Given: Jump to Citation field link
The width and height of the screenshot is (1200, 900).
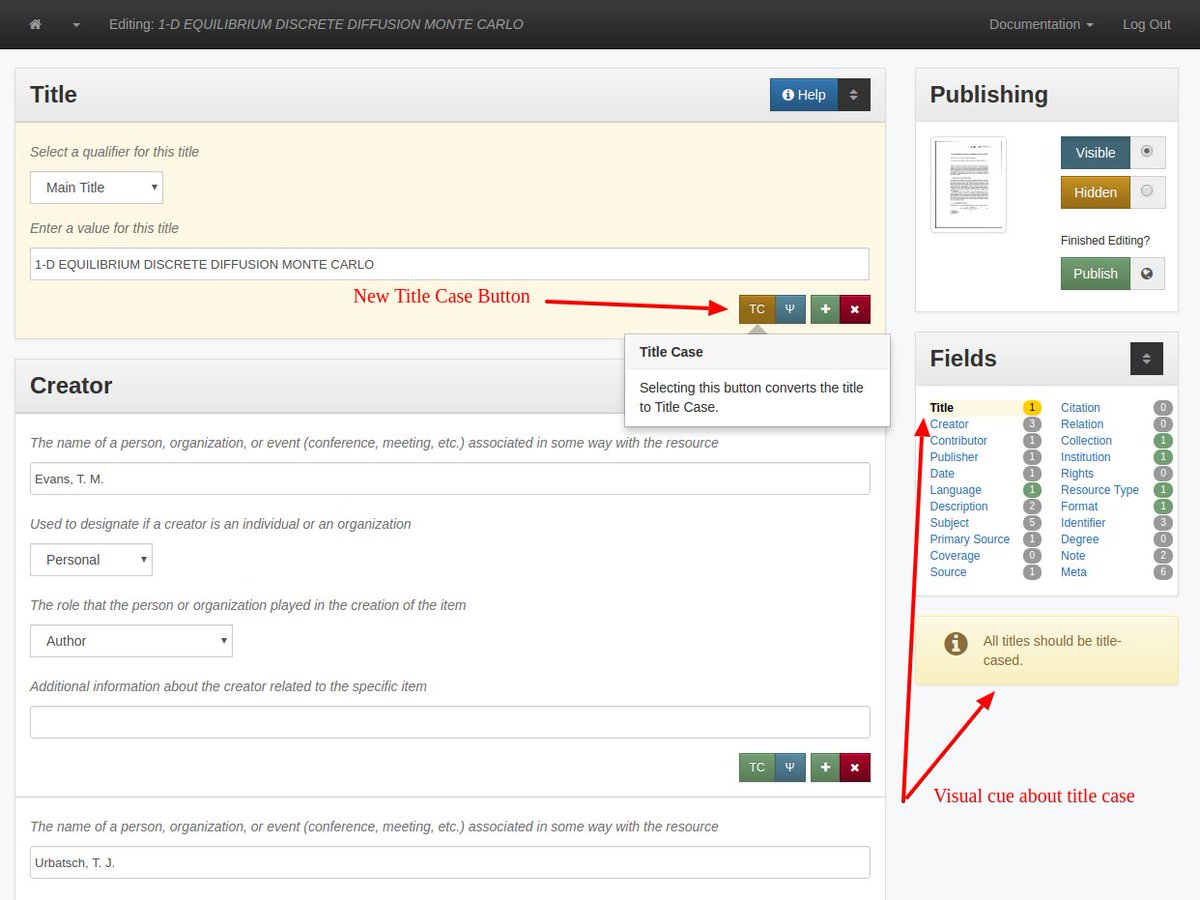Looking at the screenshot, I should coord(1080,408).
